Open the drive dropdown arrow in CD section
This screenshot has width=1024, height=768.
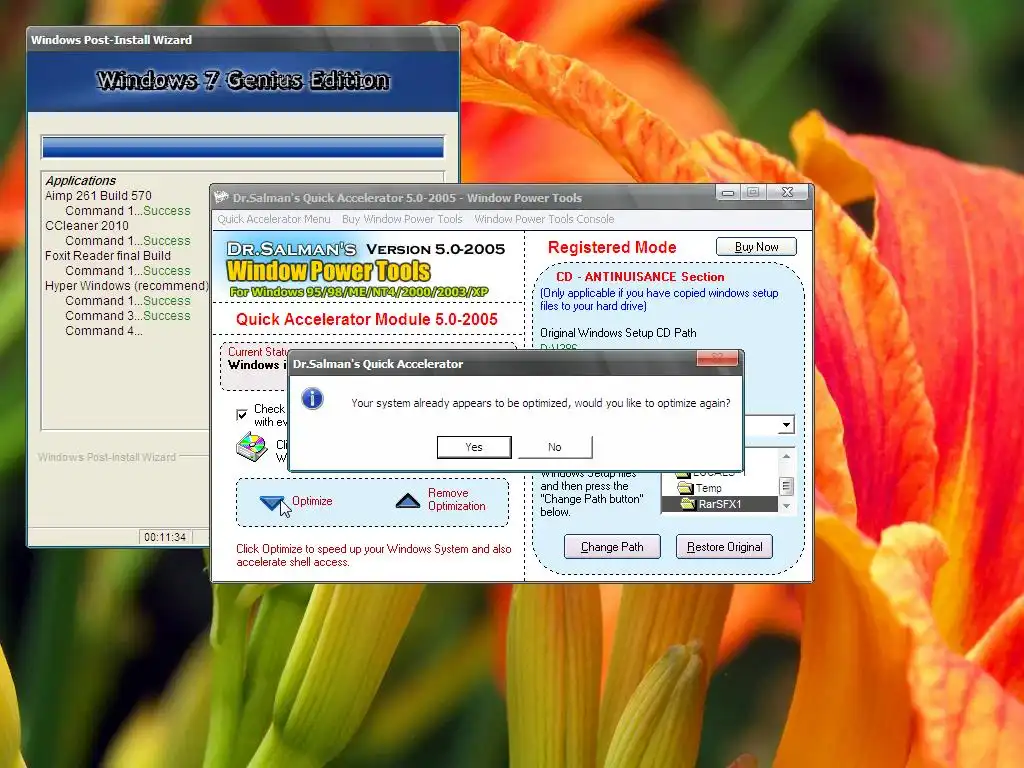pyautogui.click(x=786, y=425)
